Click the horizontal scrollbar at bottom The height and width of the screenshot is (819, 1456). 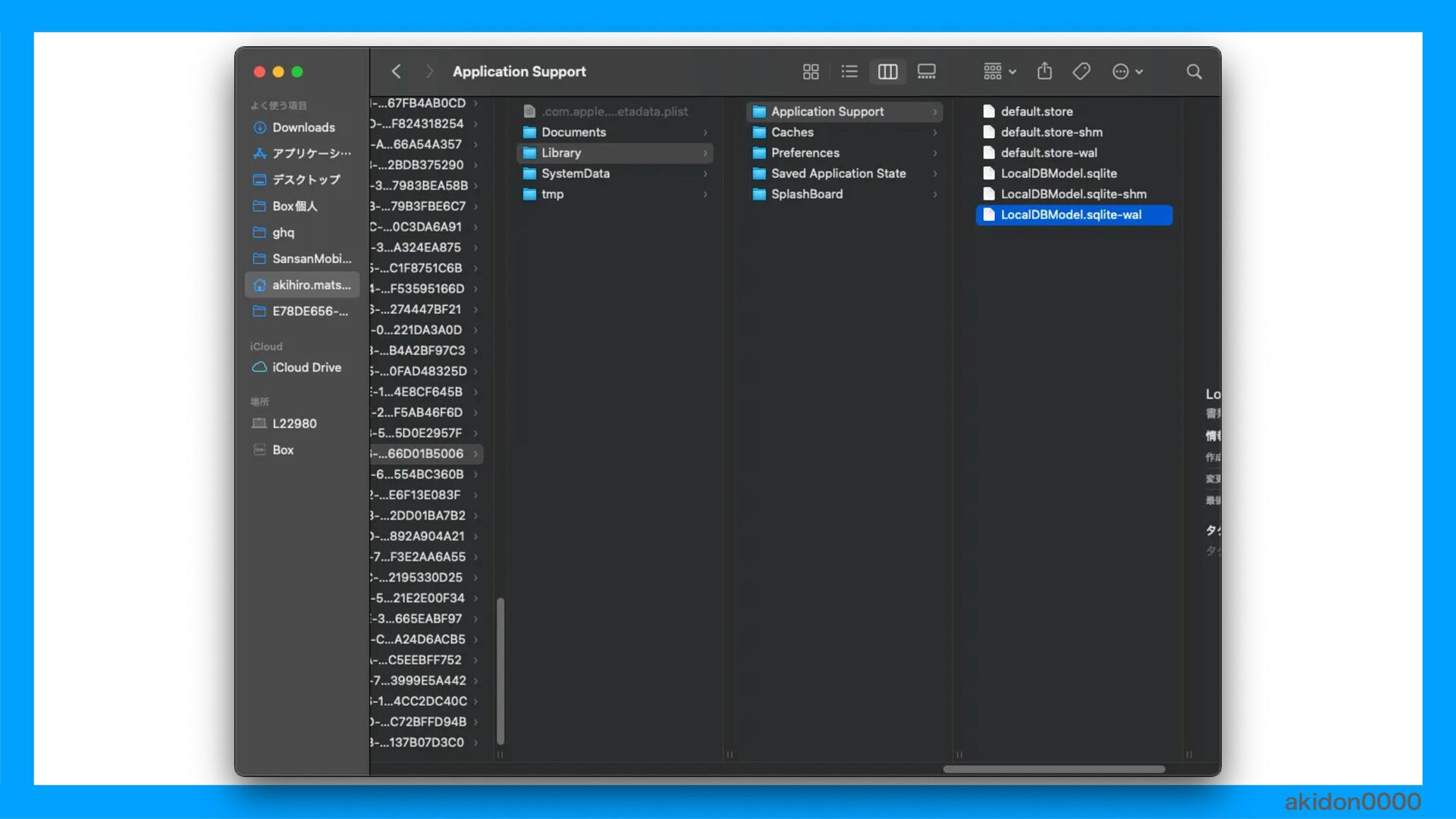(1053, 769)
